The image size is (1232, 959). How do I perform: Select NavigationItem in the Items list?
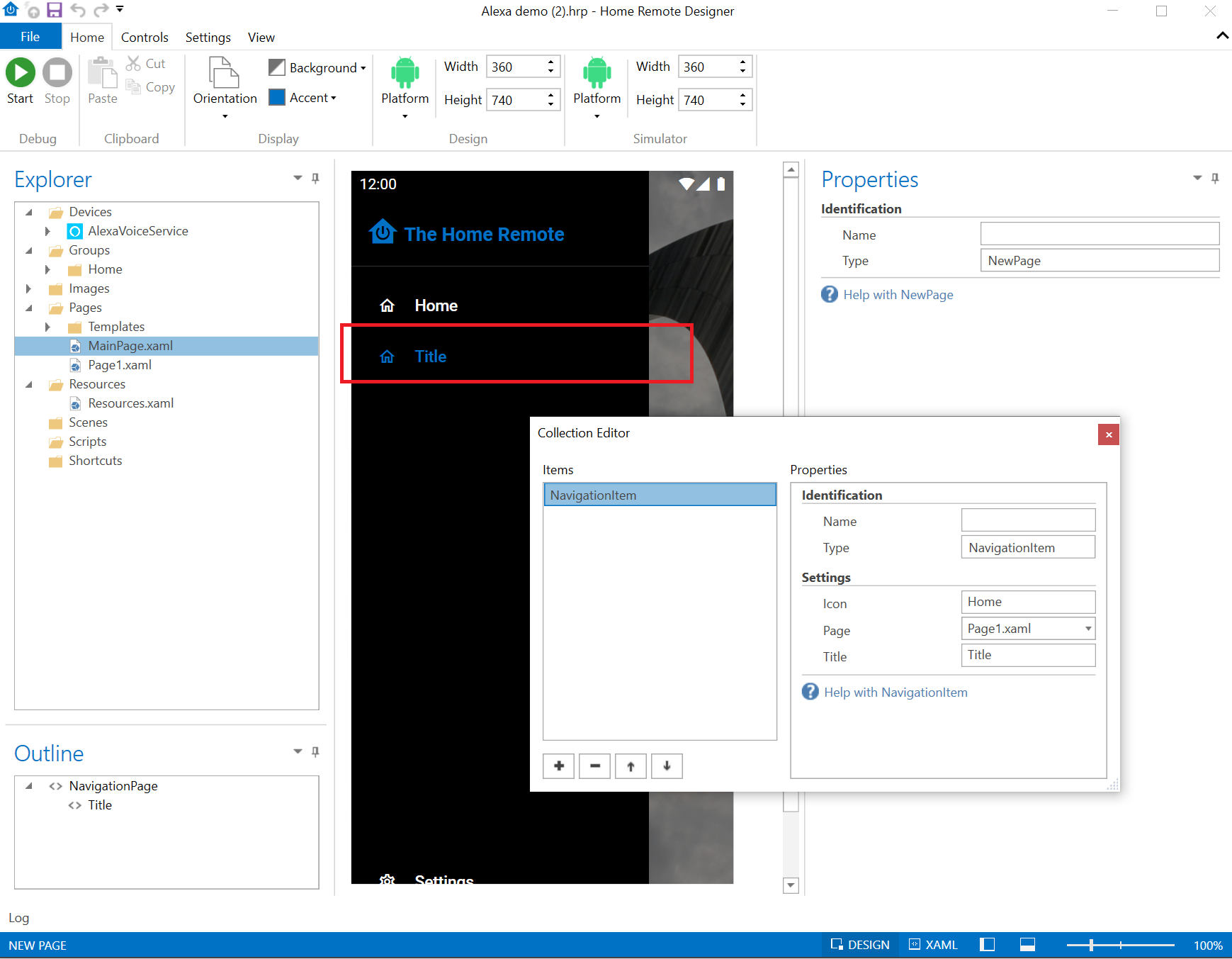coord(660,495)
